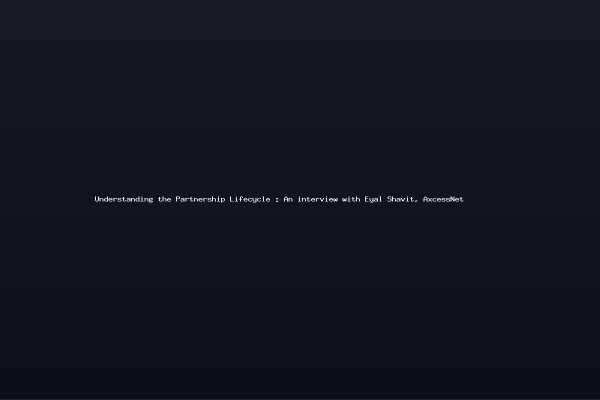This screenshot has width=600, height=400.
Task: Click the capital "S" of "Shavit"
Action: click(390, 199)
